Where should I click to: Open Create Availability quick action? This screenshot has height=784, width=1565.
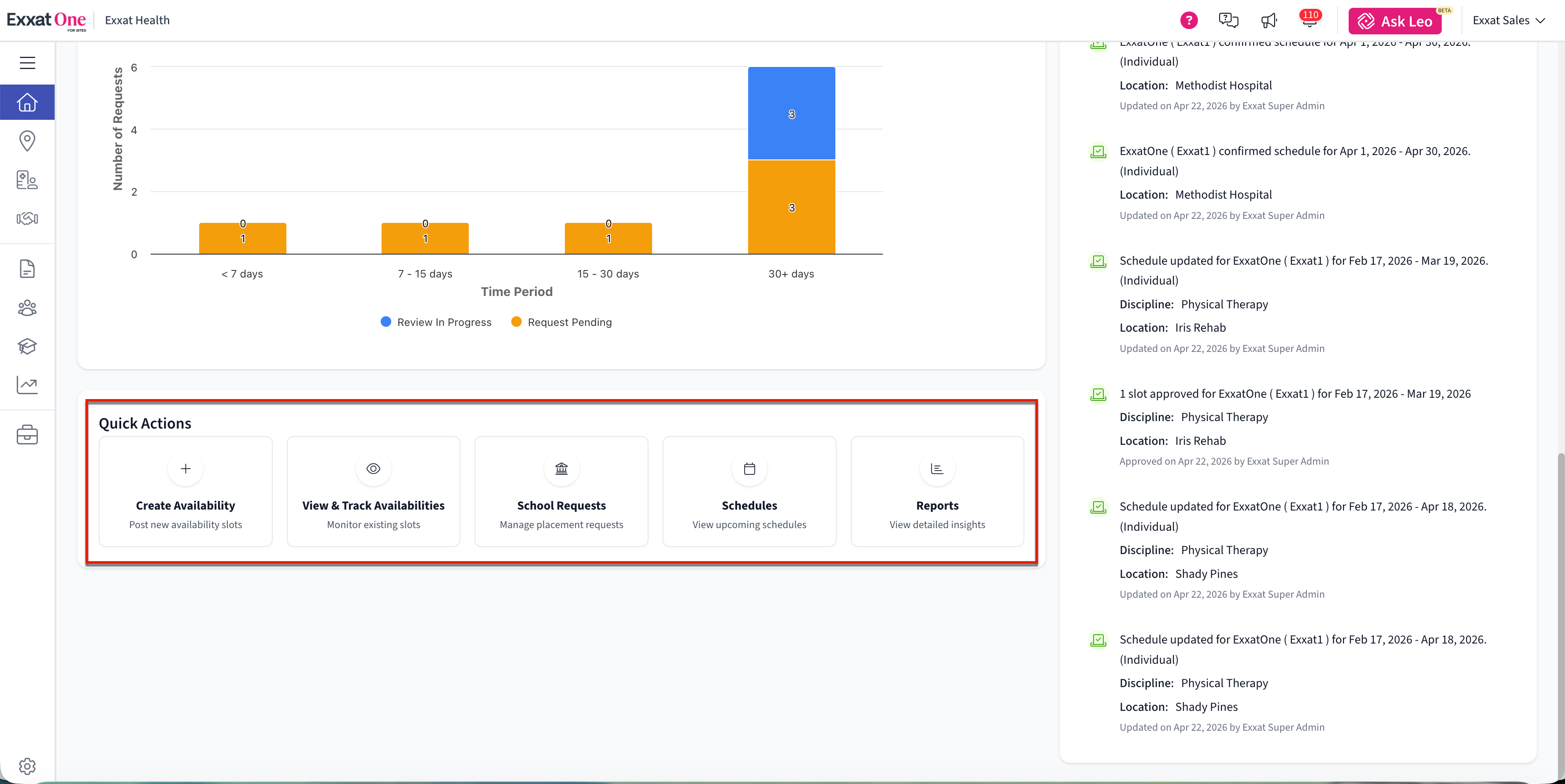tap(185, 491)
